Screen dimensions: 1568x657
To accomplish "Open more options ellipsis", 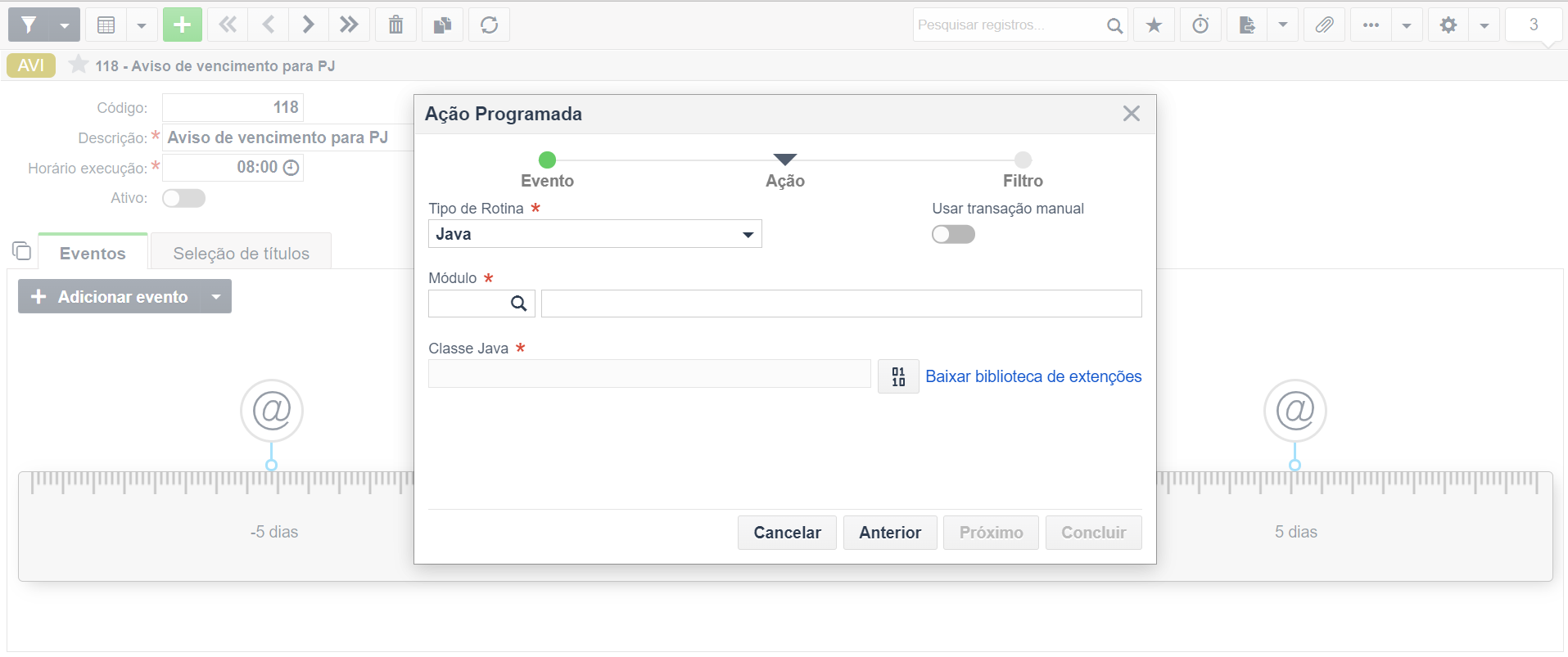I will (x=1371, y=25).
